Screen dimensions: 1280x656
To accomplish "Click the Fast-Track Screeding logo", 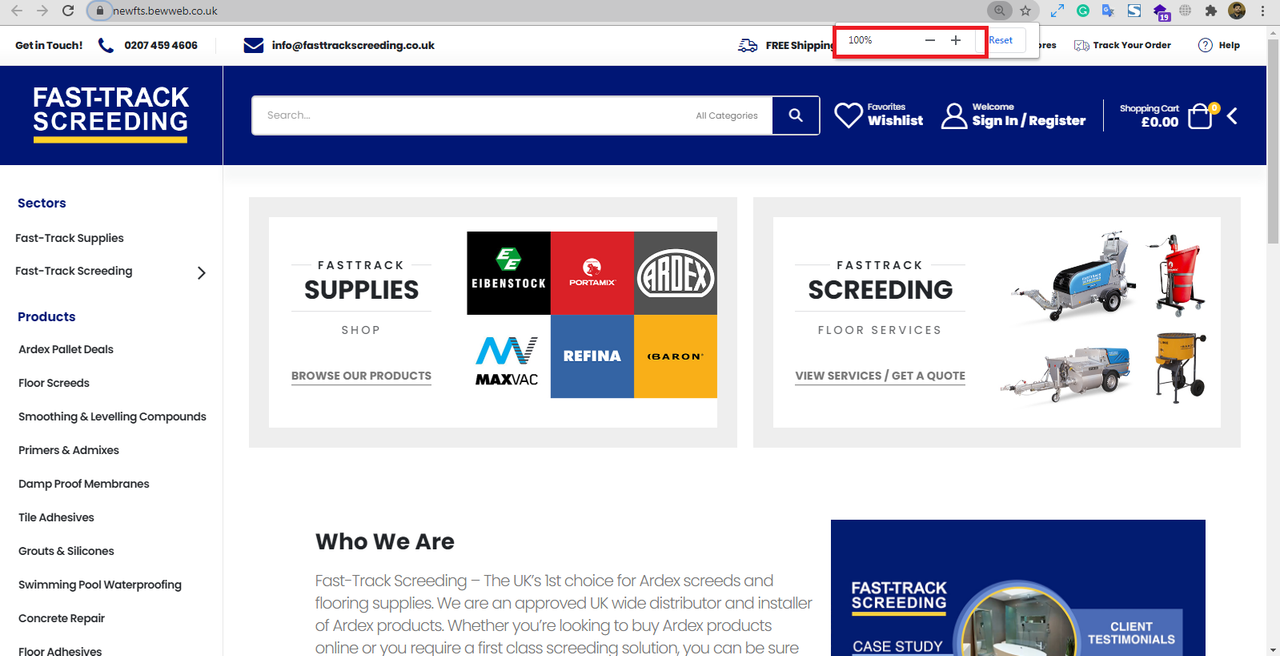I will [110, 114].
